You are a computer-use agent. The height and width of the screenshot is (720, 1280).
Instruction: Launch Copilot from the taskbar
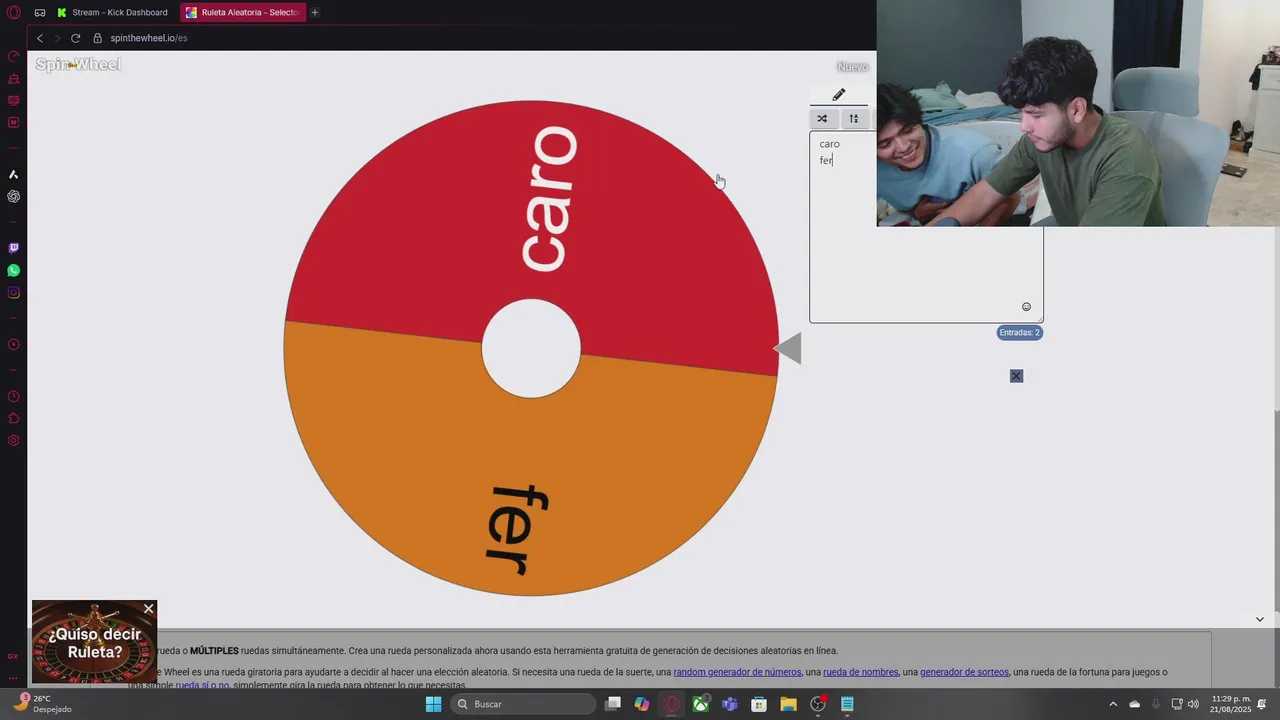coord(642,704)
